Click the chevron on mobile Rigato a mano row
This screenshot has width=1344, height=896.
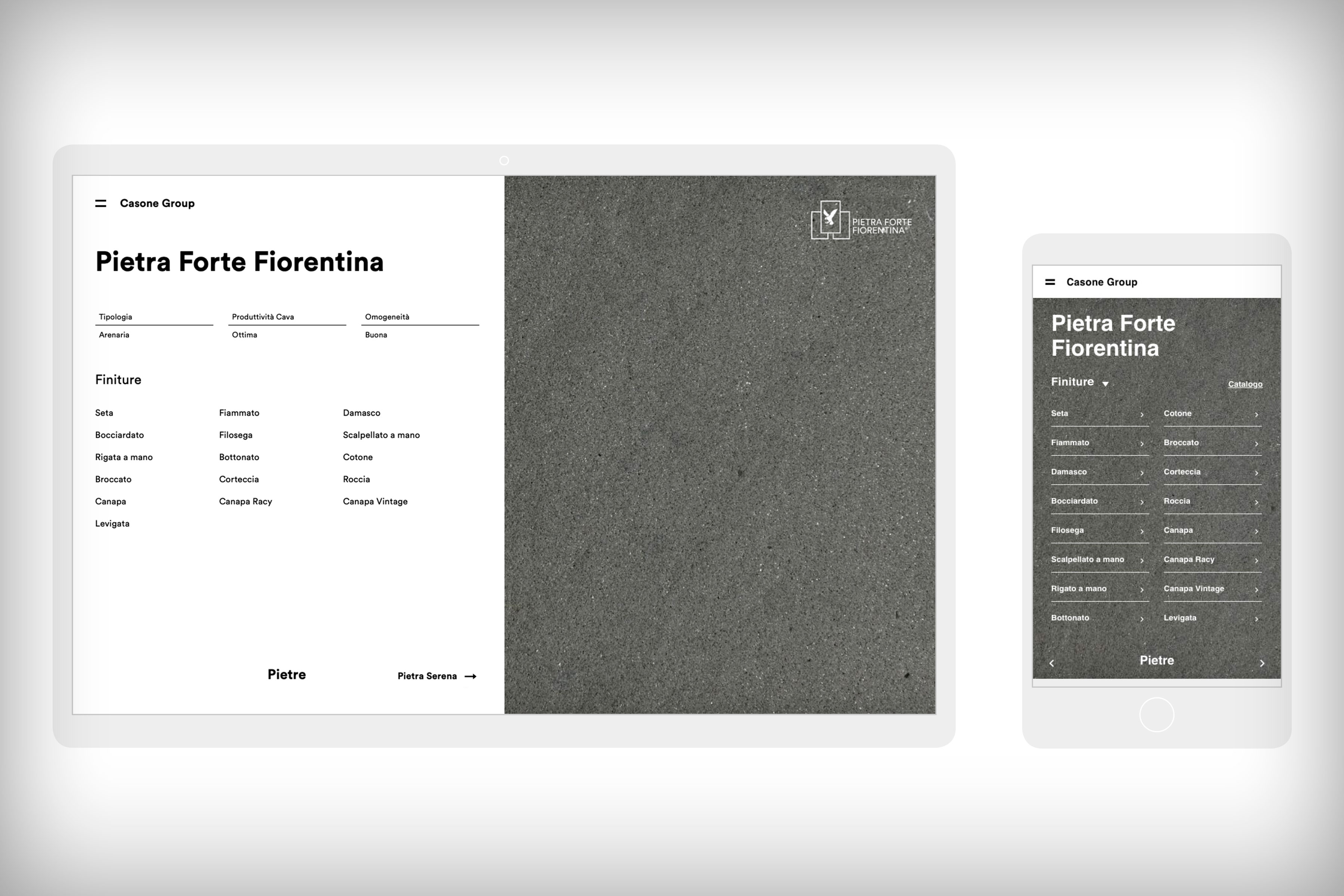point(1142,590)
